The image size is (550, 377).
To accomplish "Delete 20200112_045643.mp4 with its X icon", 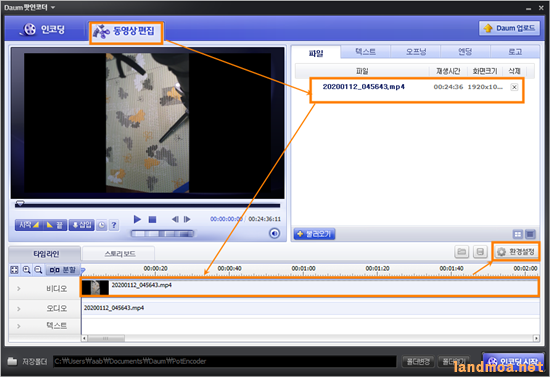I will 514,87.
